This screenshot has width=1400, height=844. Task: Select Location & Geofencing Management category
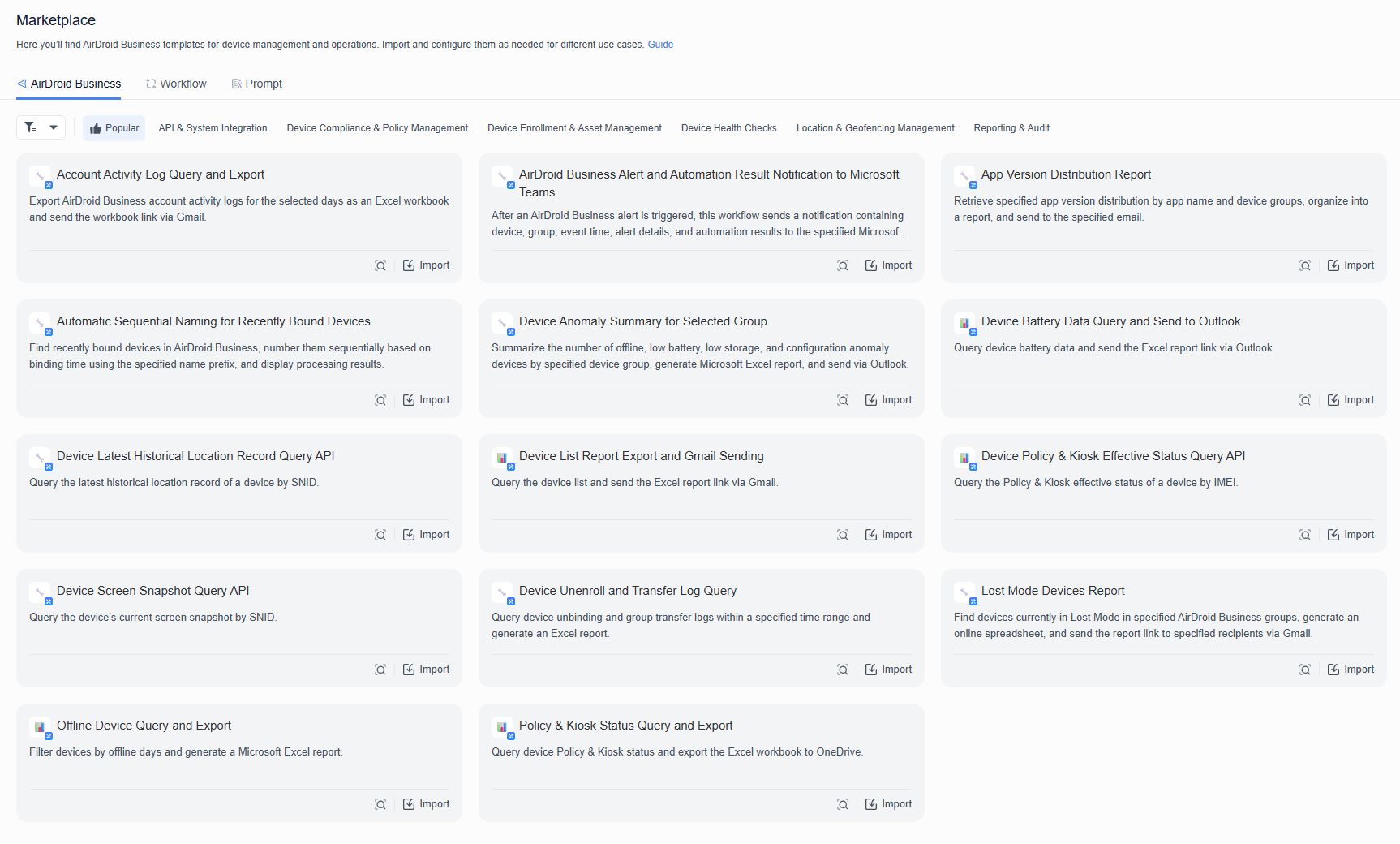point(875,128)
